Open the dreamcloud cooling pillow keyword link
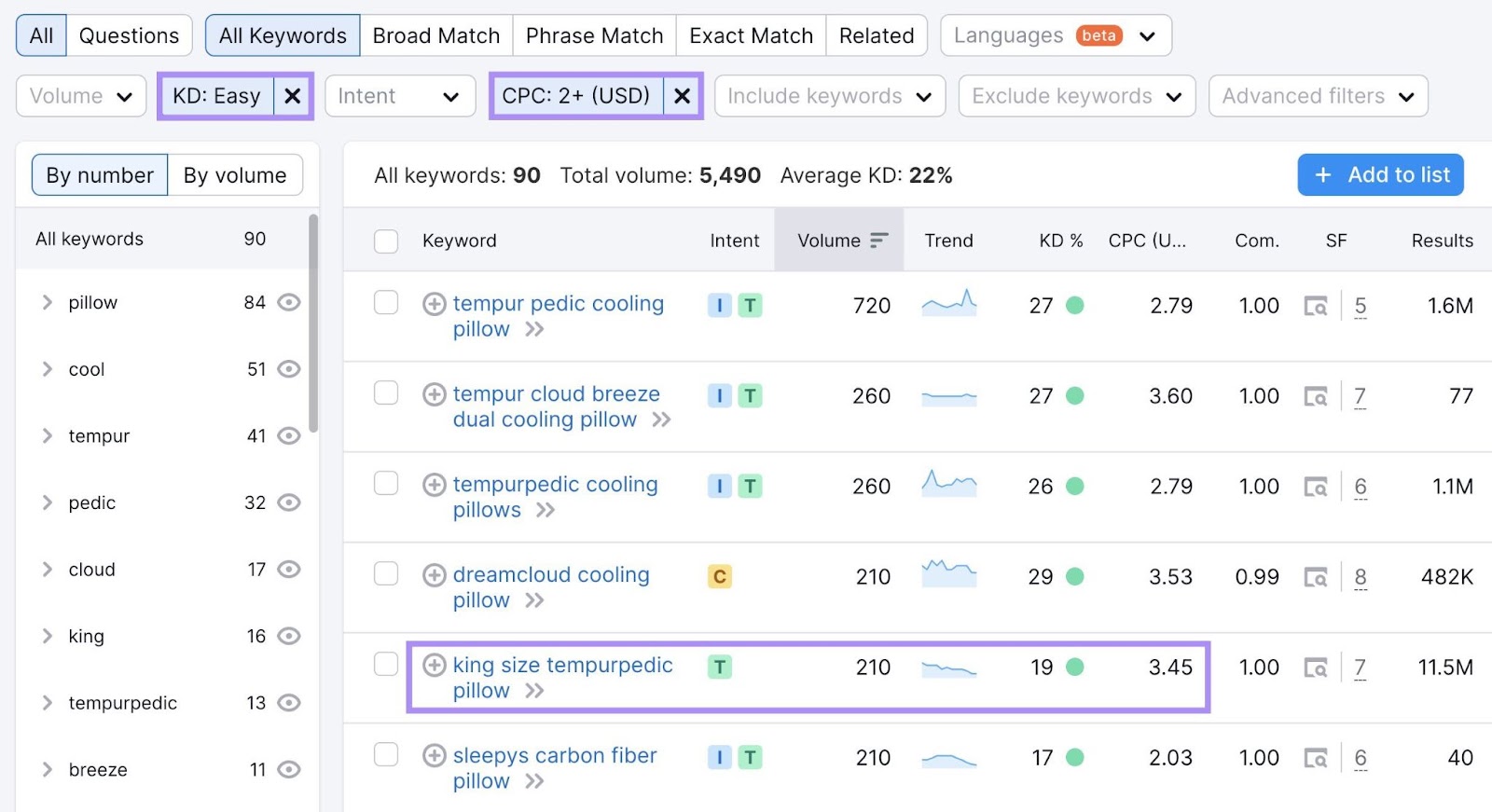The height and width of the screenshot is (812, 1492). (x=550, y=575)
